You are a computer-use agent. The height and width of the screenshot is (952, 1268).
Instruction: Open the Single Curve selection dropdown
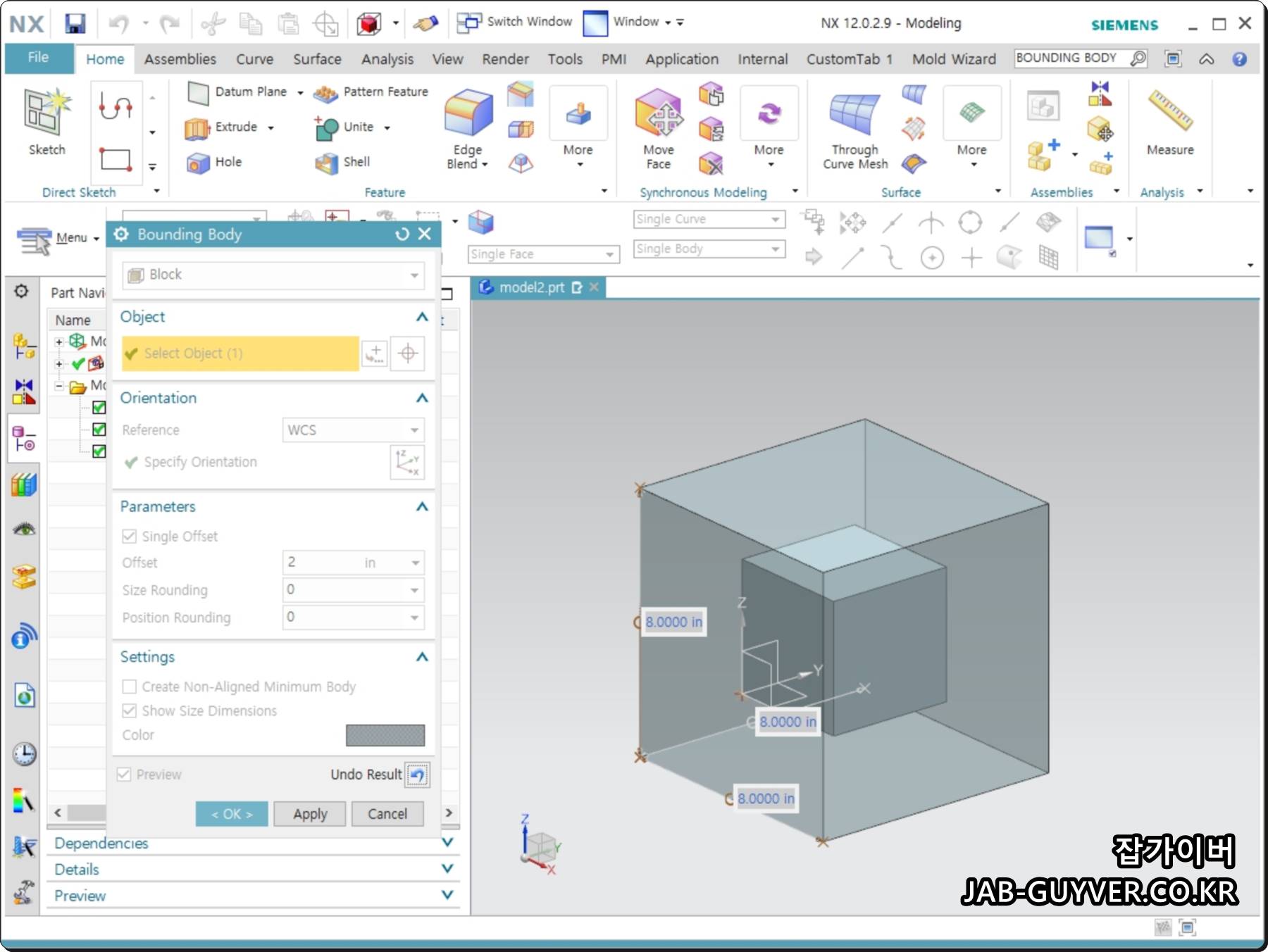pos(709,220)
